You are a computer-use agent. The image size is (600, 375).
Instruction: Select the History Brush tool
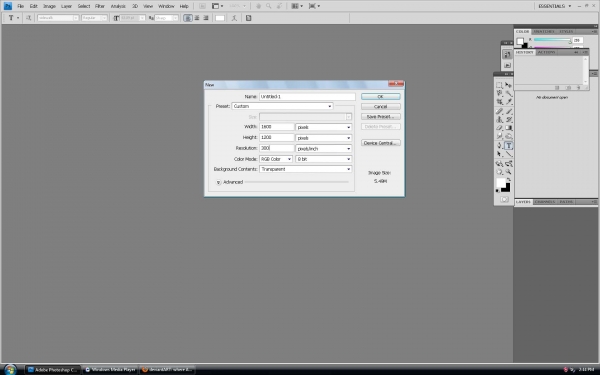(509, 120)
